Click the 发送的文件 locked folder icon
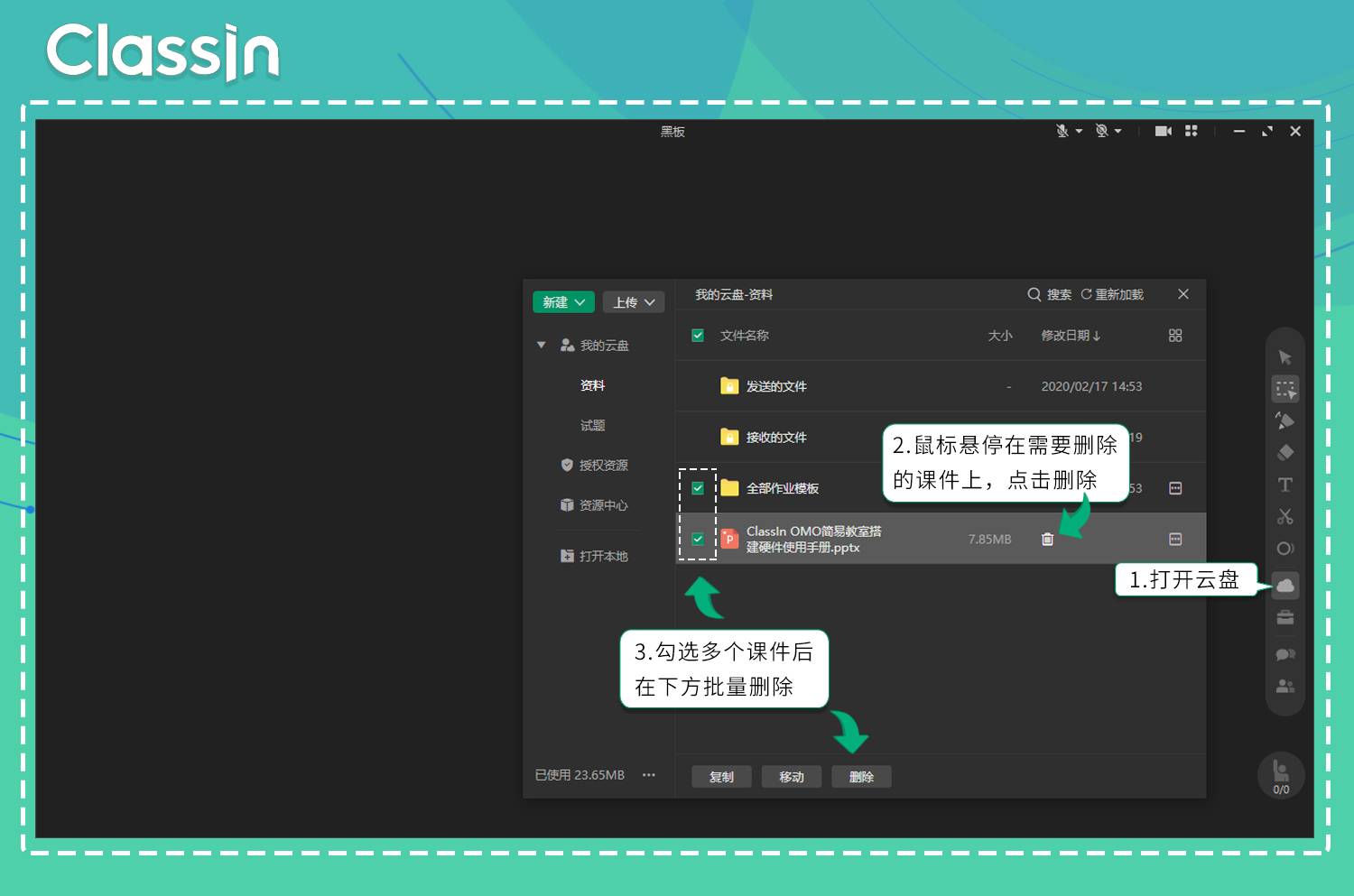The image size is (1354, 896). click(x=729, y=386)
